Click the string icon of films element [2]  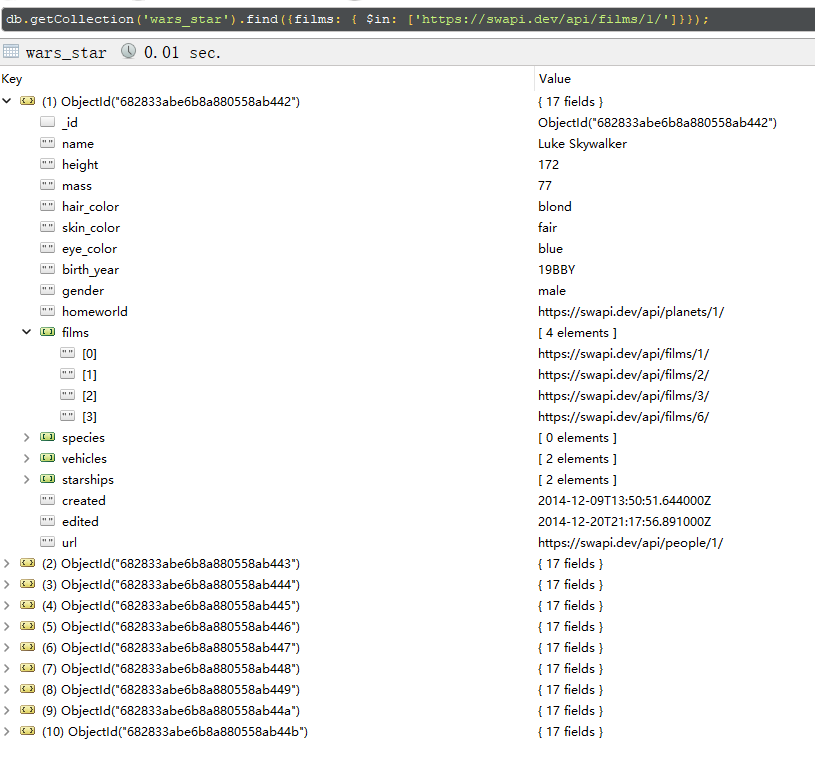click(68, 395)
